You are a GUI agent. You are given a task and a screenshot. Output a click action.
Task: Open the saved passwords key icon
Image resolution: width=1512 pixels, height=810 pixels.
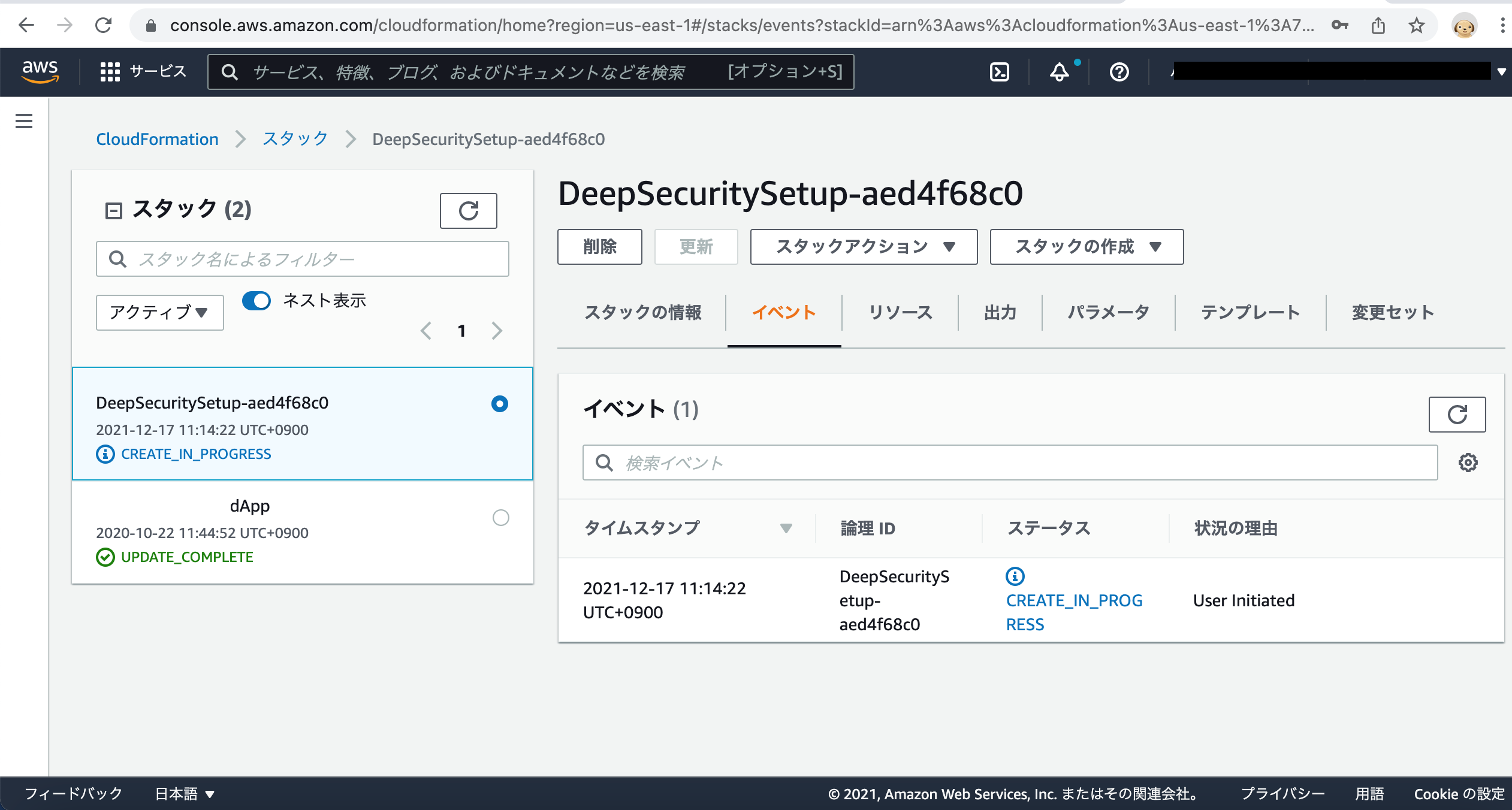(x=1339, y=25)
